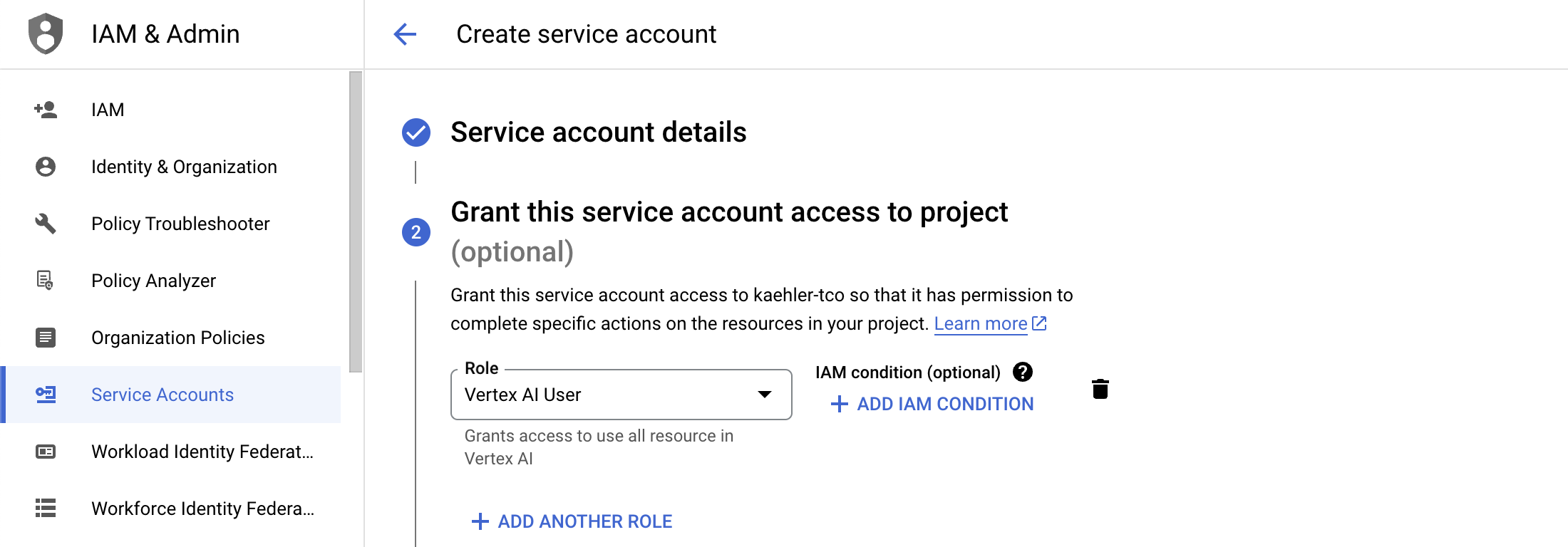Screen dimensions: 1568x547
Task: Click step 2 Grant access heading
Action: pos(729,212)
